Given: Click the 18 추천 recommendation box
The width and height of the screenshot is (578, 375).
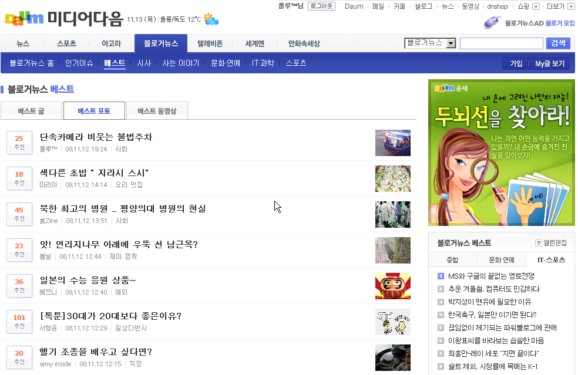Looking at the screenshot, I should pyautogui.click(x=19, y=178).
